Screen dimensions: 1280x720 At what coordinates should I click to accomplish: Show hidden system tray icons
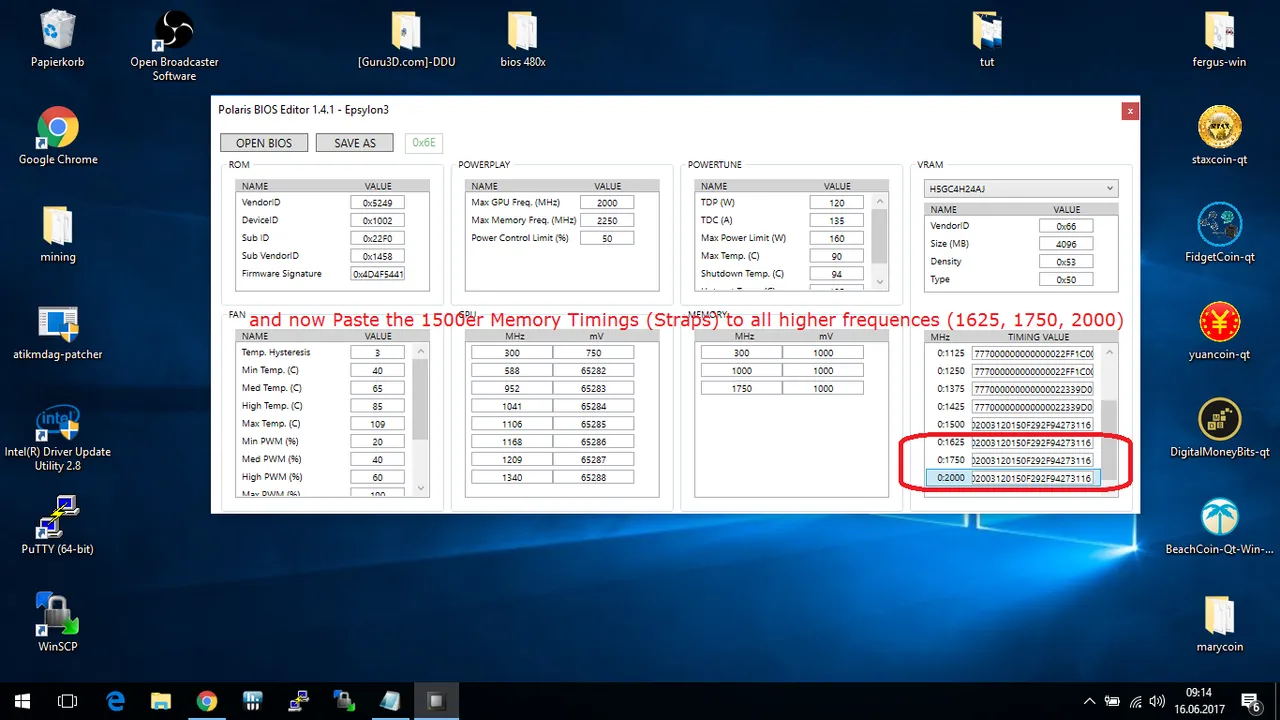click(x=1089, y=701)
